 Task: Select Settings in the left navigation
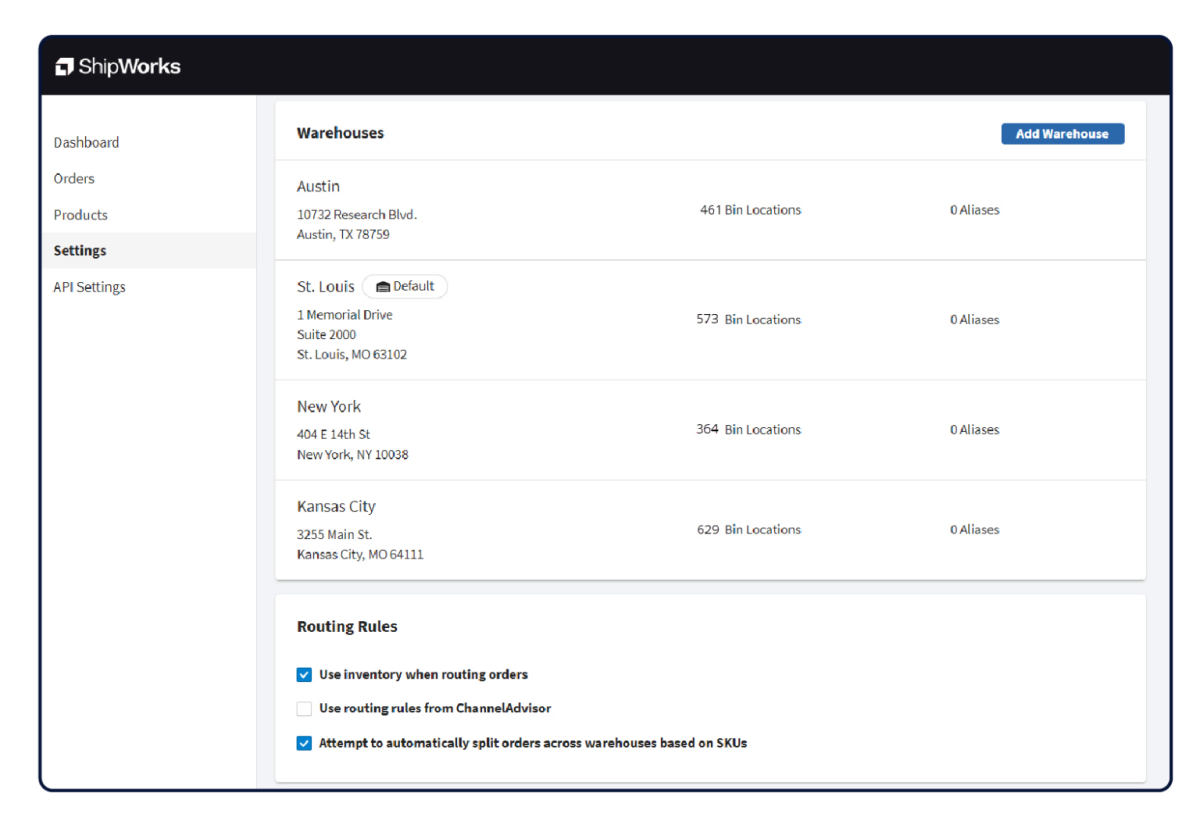click(80, 251)
